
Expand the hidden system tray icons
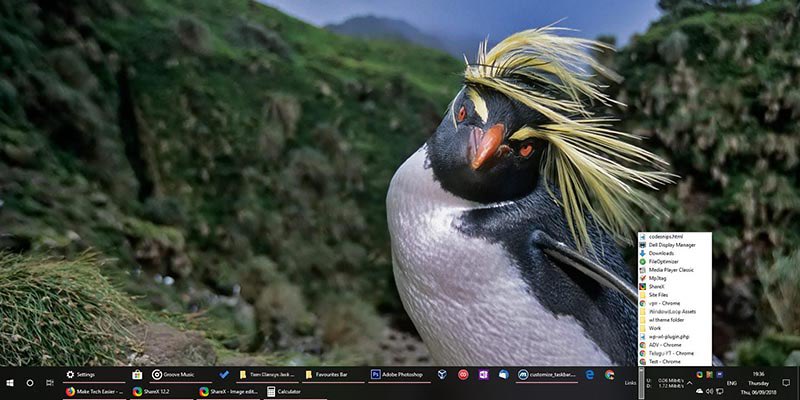pos(689,383)
